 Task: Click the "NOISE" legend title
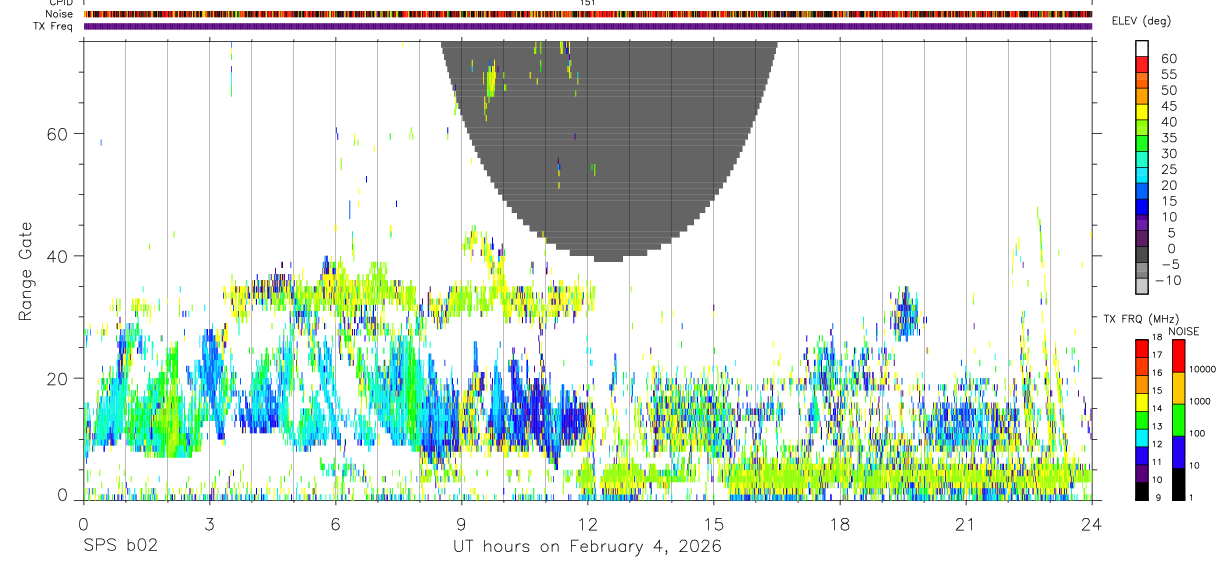[x=1183, y=331]
